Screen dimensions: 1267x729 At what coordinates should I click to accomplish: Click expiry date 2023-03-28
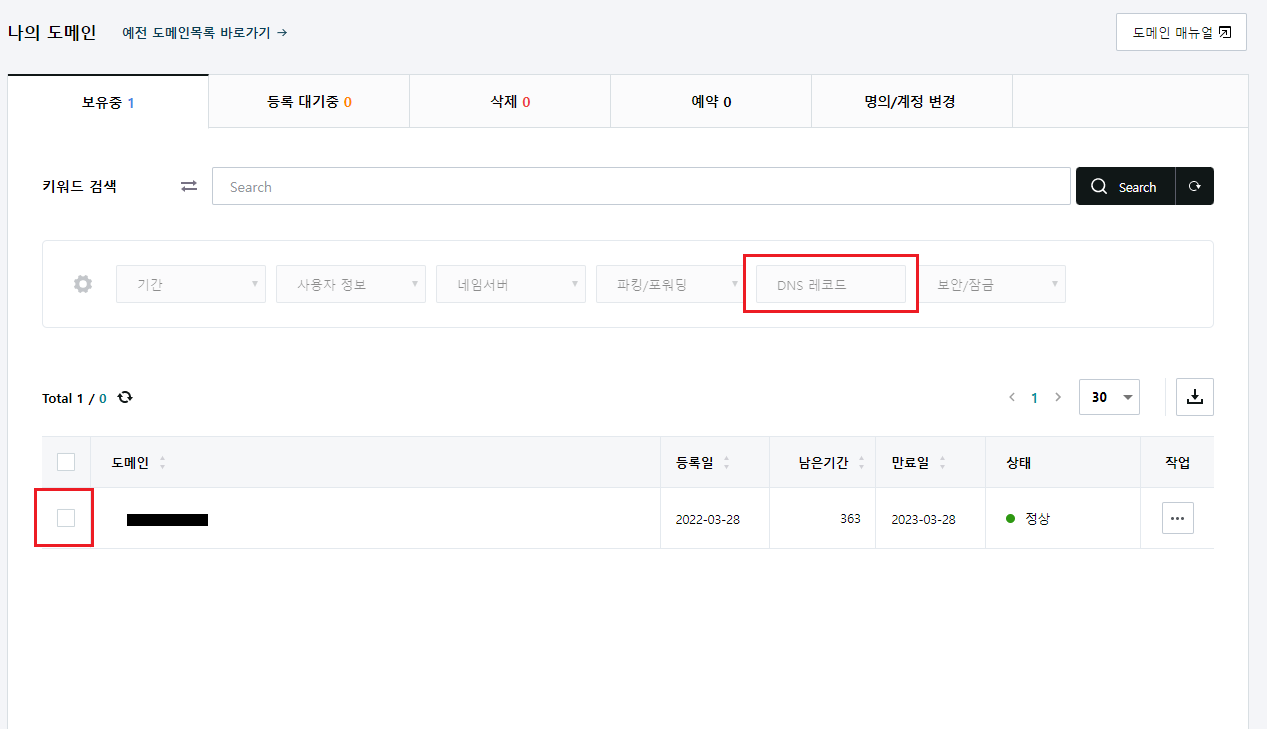pos(924,519)
